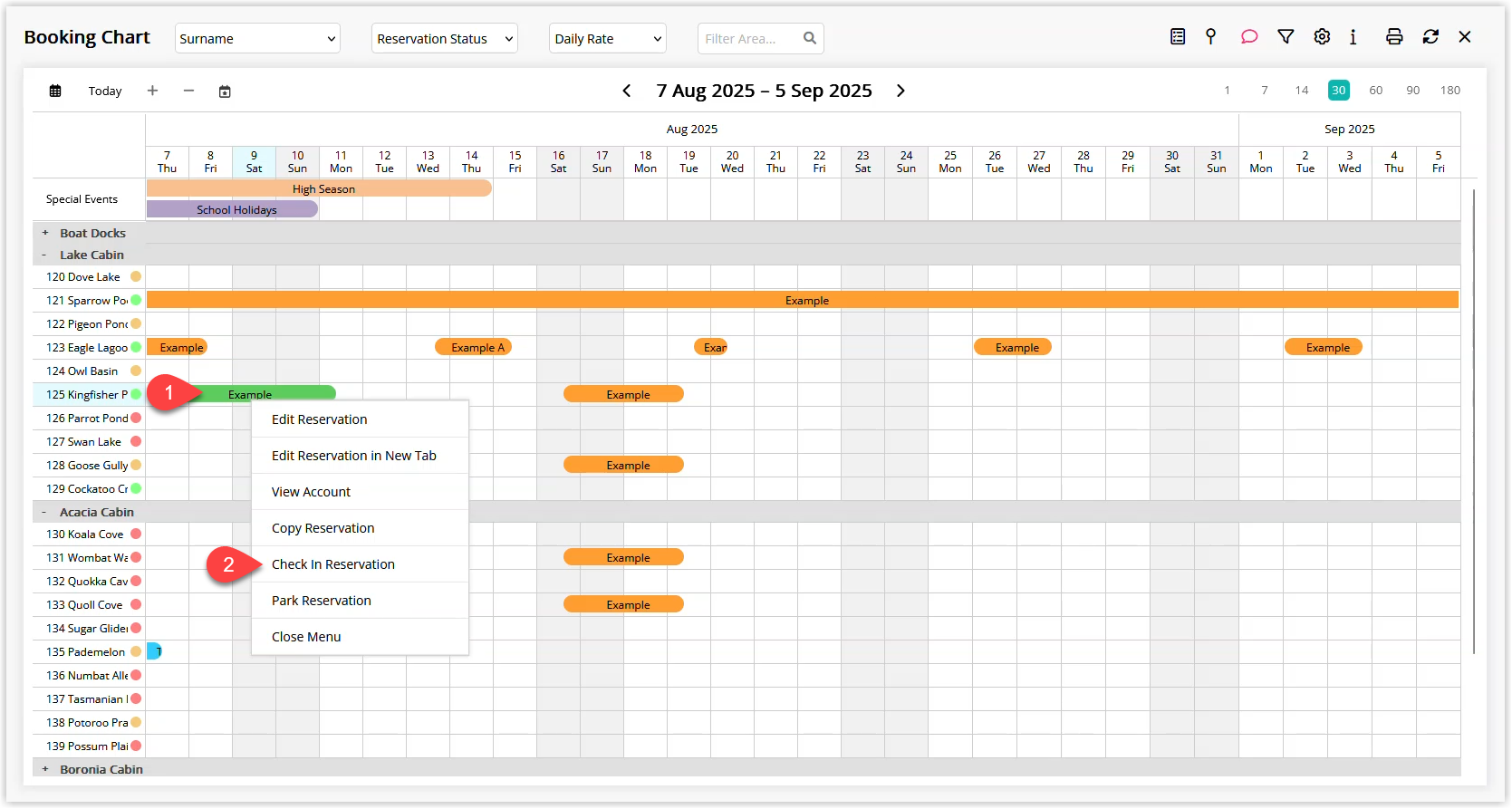This screenshot has width=1512, height=809.
Task: Click the vertical scrollbar on right
Action: tap(1474, 420)
